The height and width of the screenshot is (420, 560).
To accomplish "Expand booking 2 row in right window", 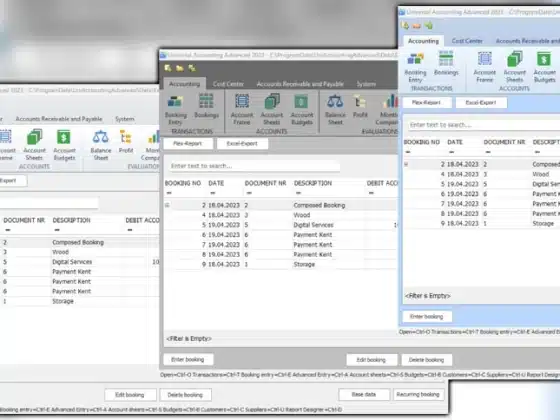I will [406, 164].
